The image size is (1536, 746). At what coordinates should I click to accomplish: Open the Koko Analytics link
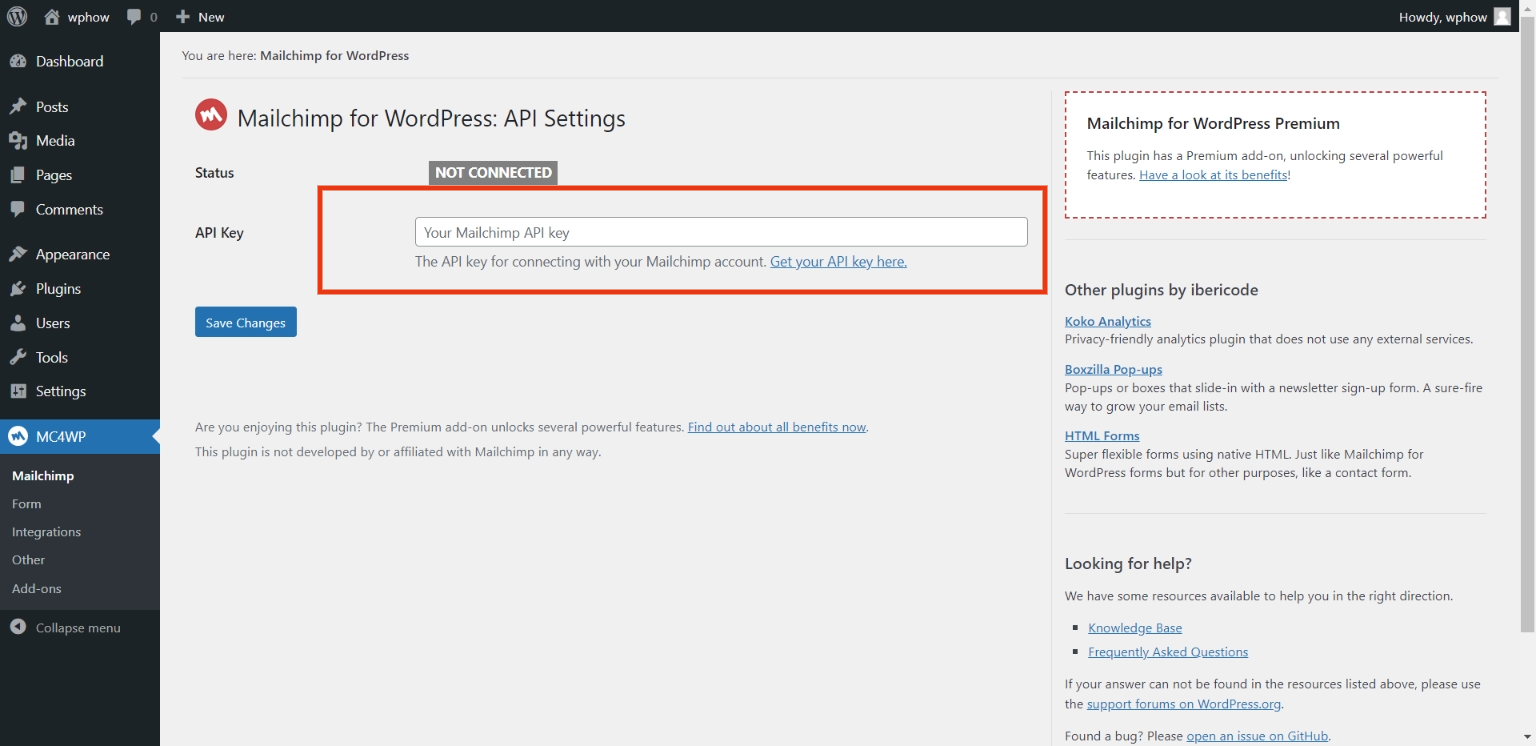[1108, 321]
